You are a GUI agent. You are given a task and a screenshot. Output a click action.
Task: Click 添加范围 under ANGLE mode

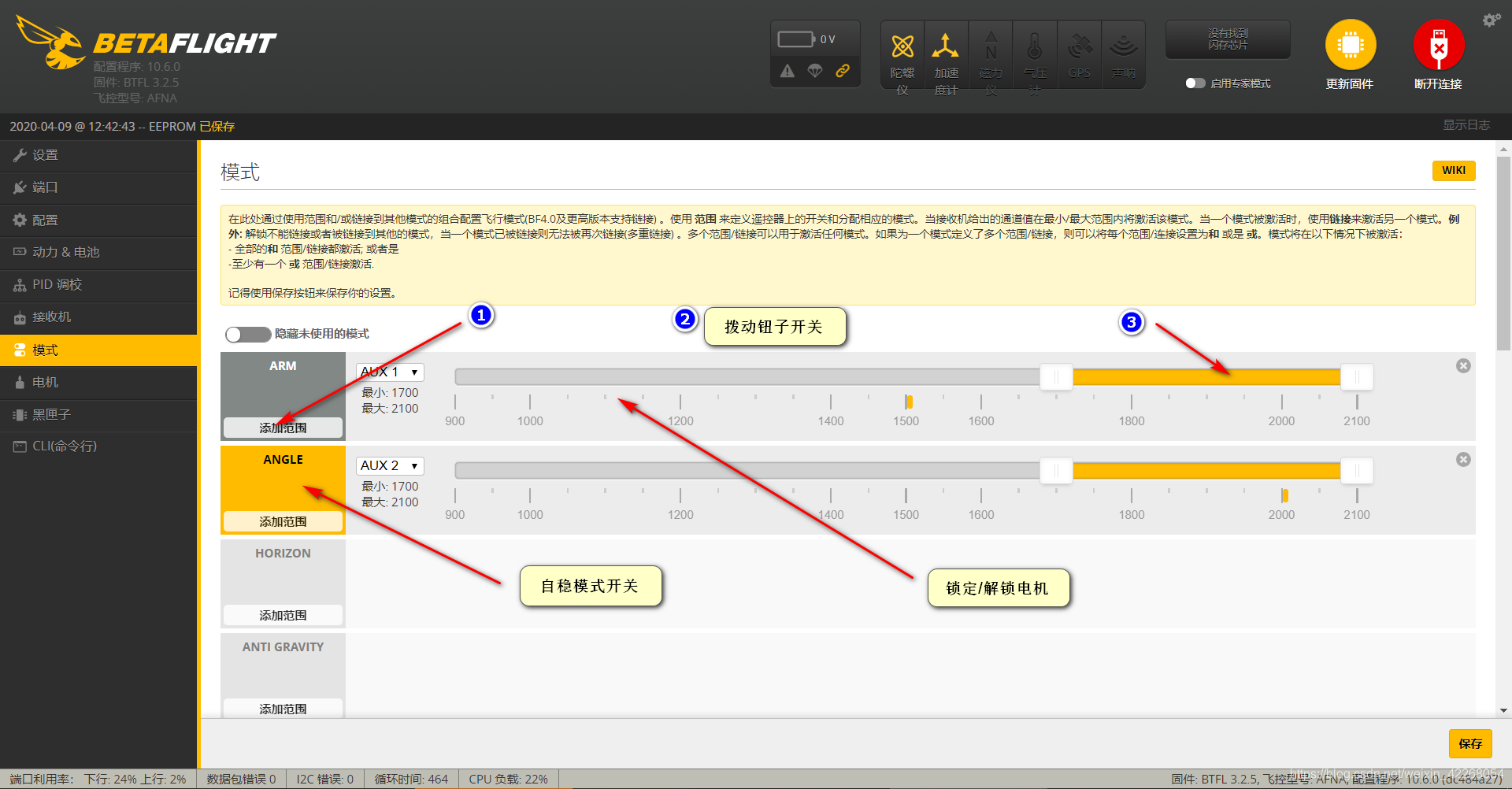point(283,521)
